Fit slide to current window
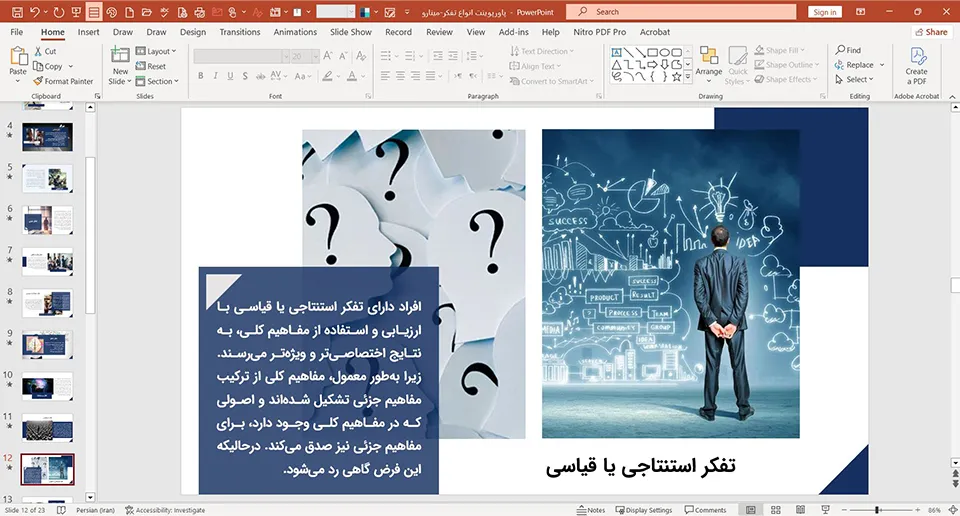960x516 pixels. [953, 510]
